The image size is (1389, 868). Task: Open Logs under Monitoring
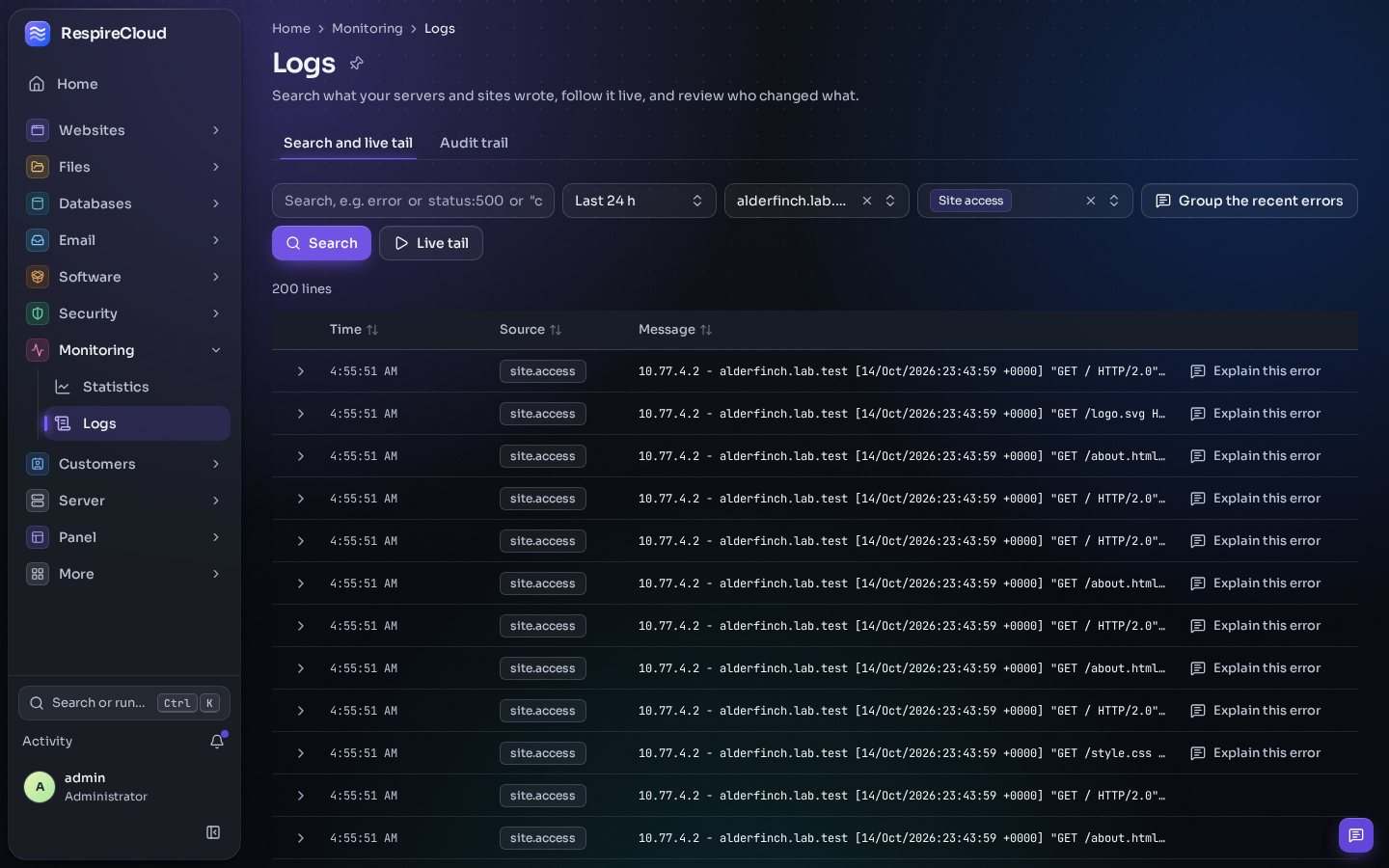(137, 423)
